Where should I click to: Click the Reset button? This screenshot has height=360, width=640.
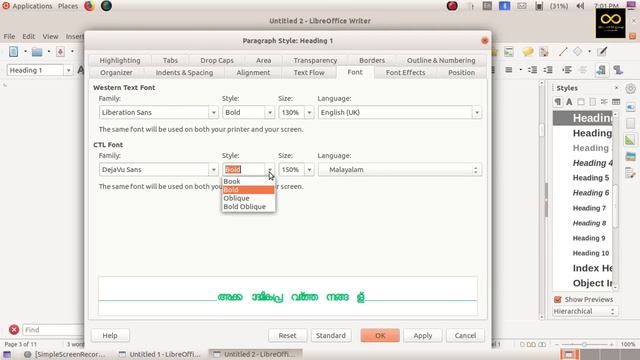tap(287, 336)
